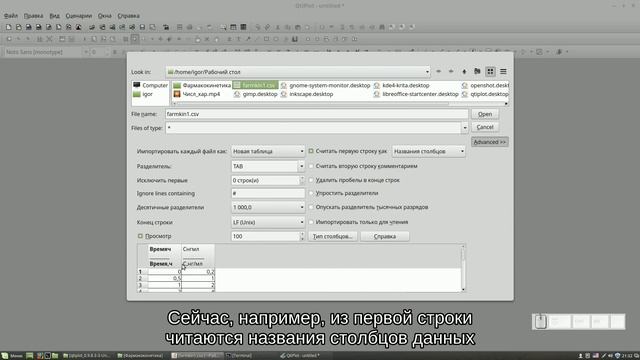This screenshot has width=640, height=360.
Task: Click the Open button
Action: point(485,114)
